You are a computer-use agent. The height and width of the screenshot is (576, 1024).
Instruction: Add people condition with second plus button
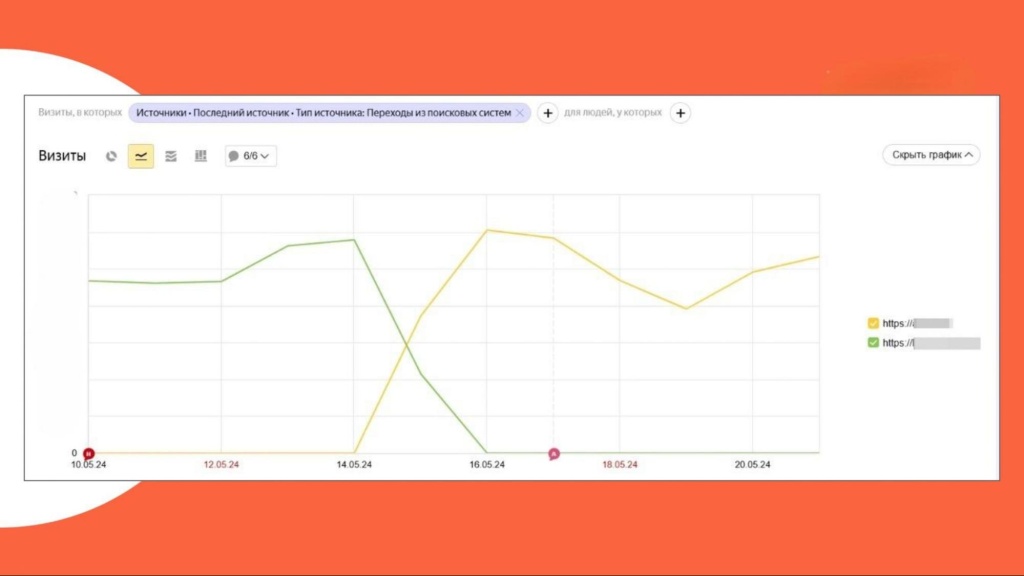pyautogui.click(x=679, y=113)
